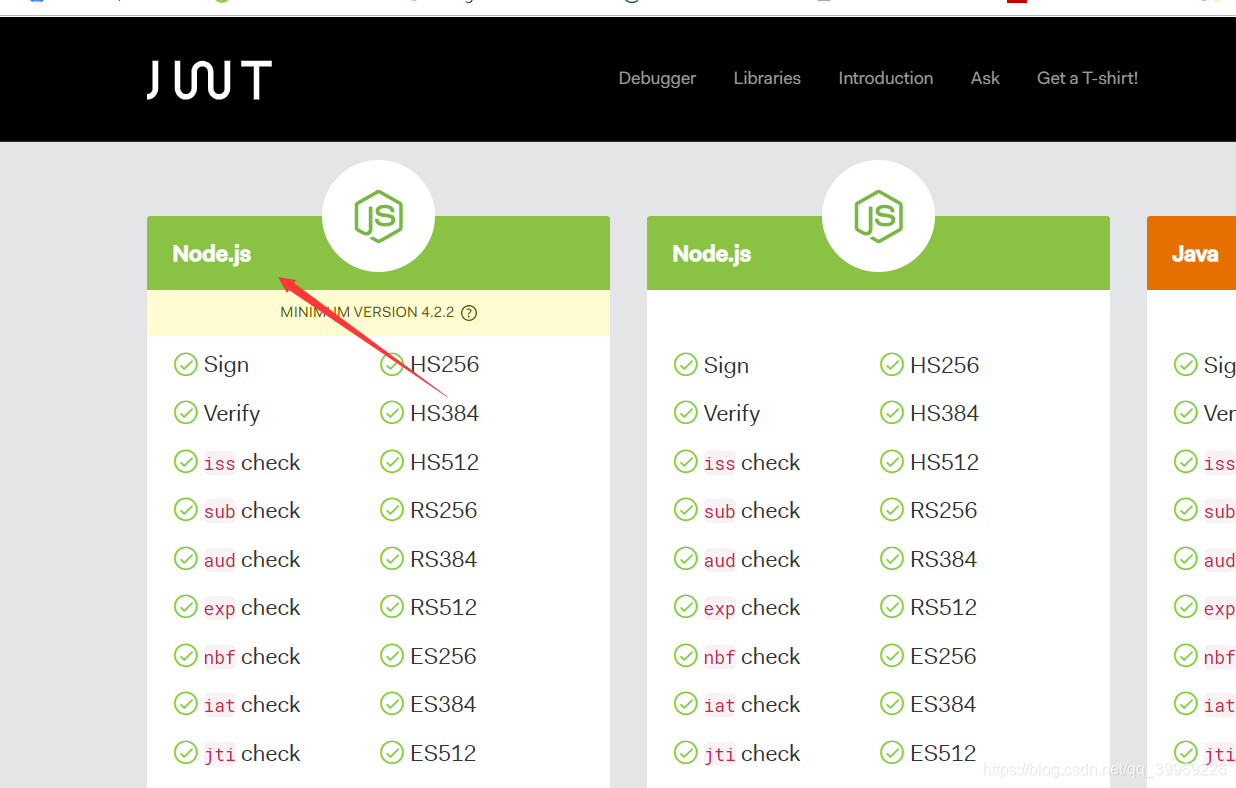Click the Node.js heading of the card lacking a version banner
The width and height of the screenshot is (1236, 788).
[712, 254]
